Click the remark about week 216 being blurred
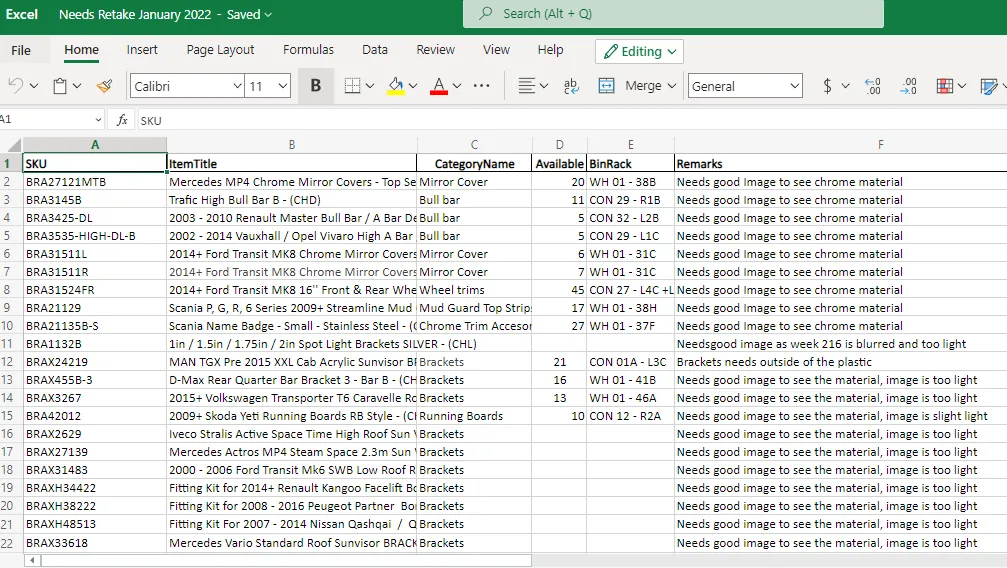The image size is (1007, 568). point(841,344)
